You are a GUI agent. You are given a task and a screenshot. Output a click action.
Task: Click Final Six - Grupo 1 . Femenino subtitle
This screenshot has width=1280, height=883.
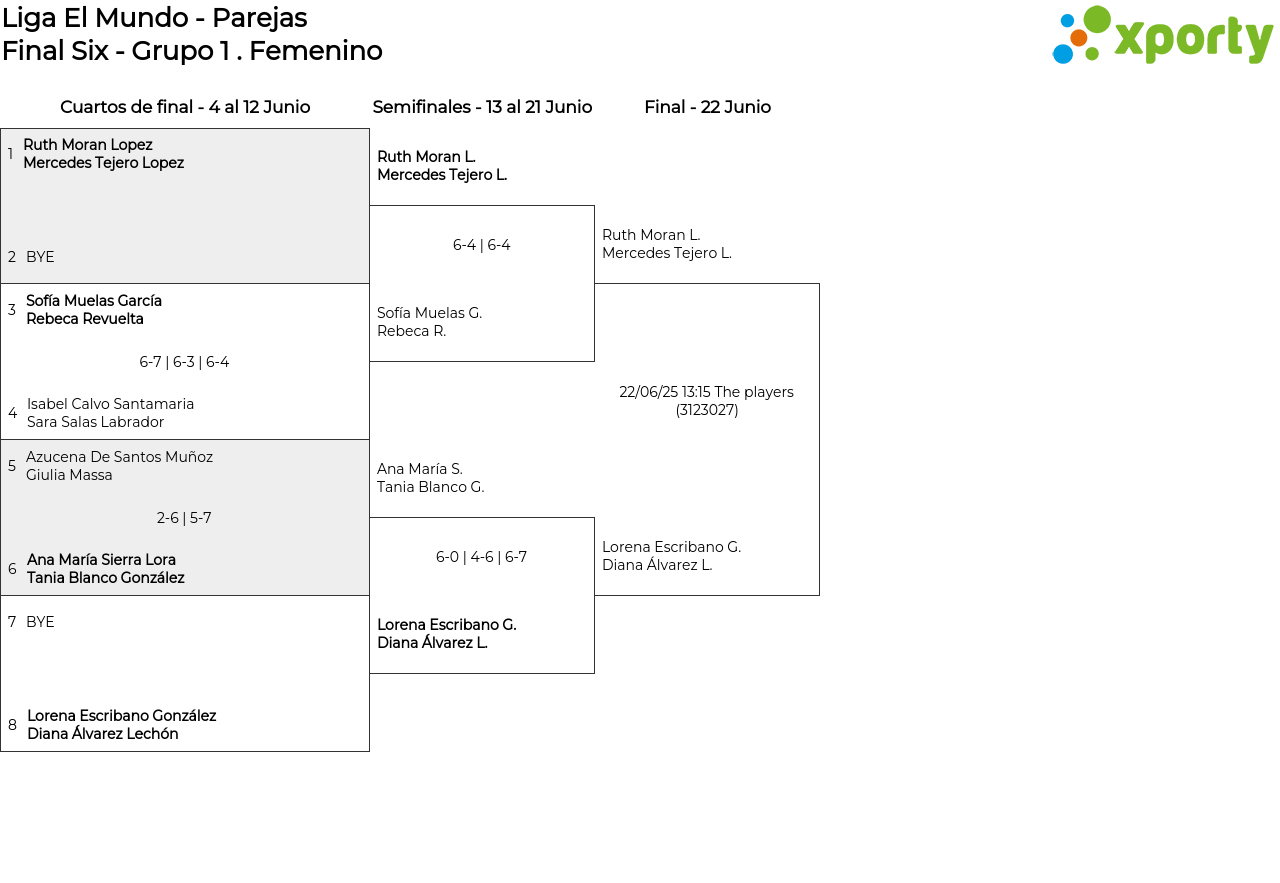coord(192,51)
